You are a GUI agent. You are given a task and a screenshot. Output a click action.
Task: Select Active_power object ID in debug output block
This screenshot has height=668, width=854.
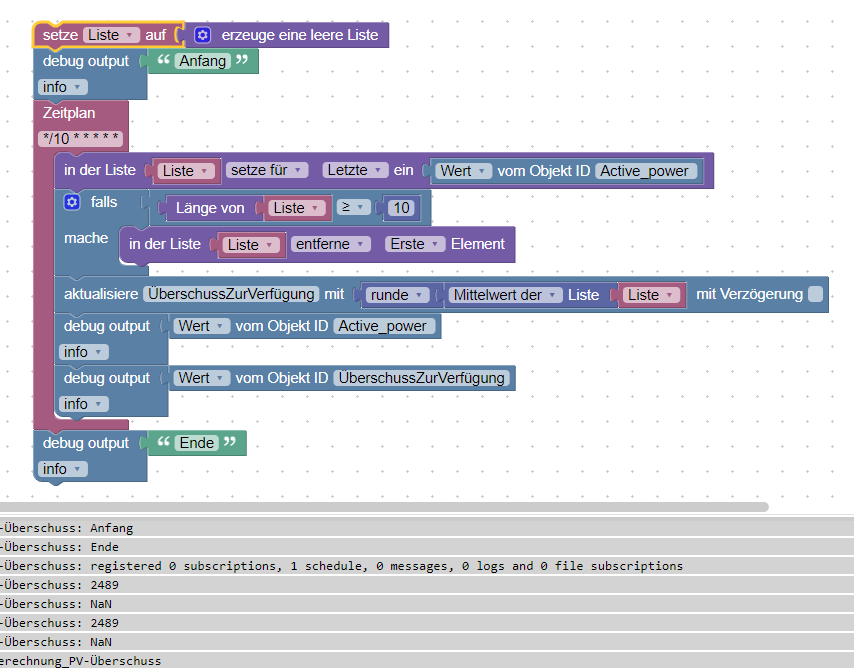coord(383,326)
